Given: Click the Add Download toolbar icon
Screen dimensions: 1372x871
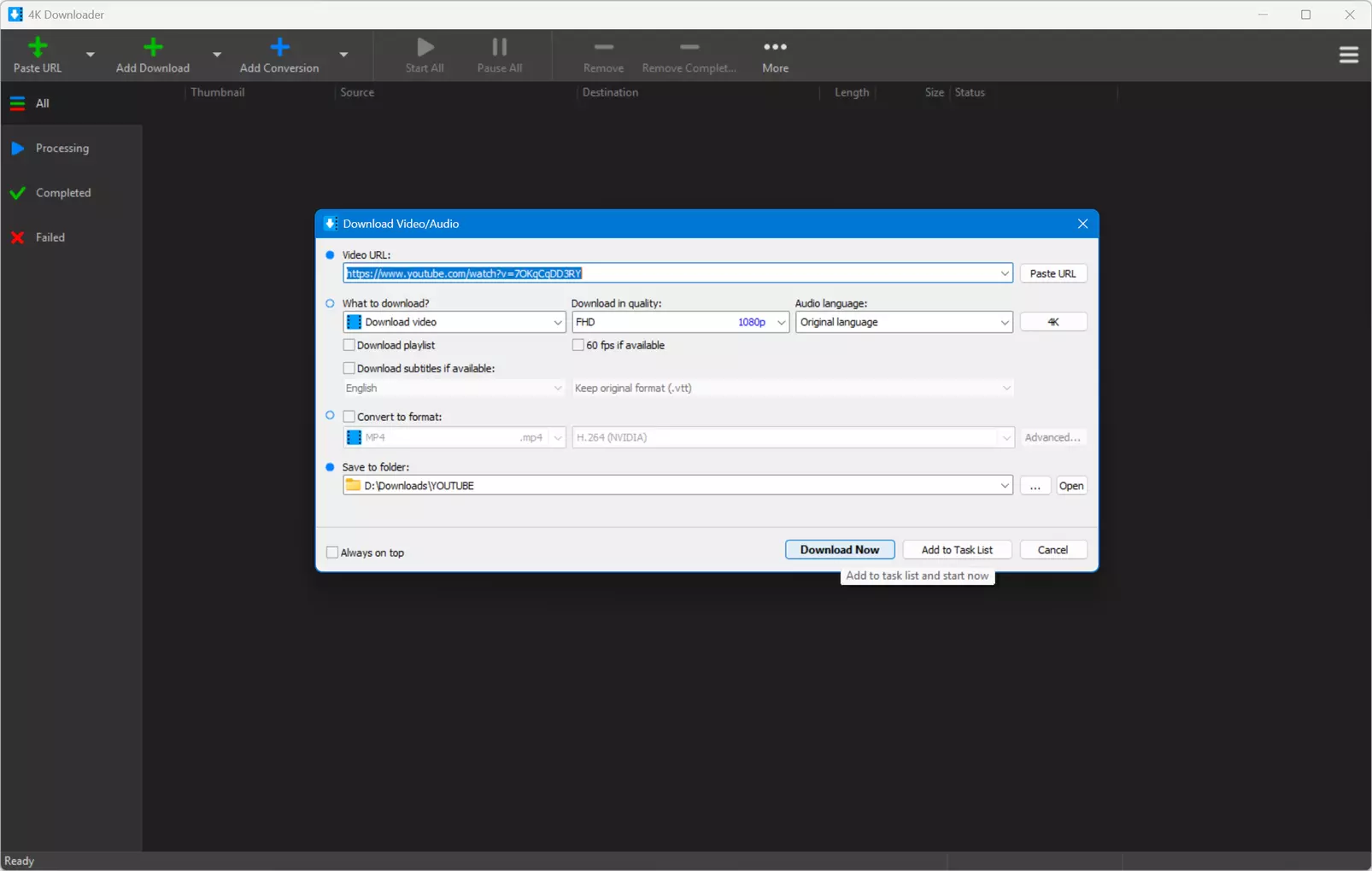Looking at the screenshot, I should [x=153, y=47].
